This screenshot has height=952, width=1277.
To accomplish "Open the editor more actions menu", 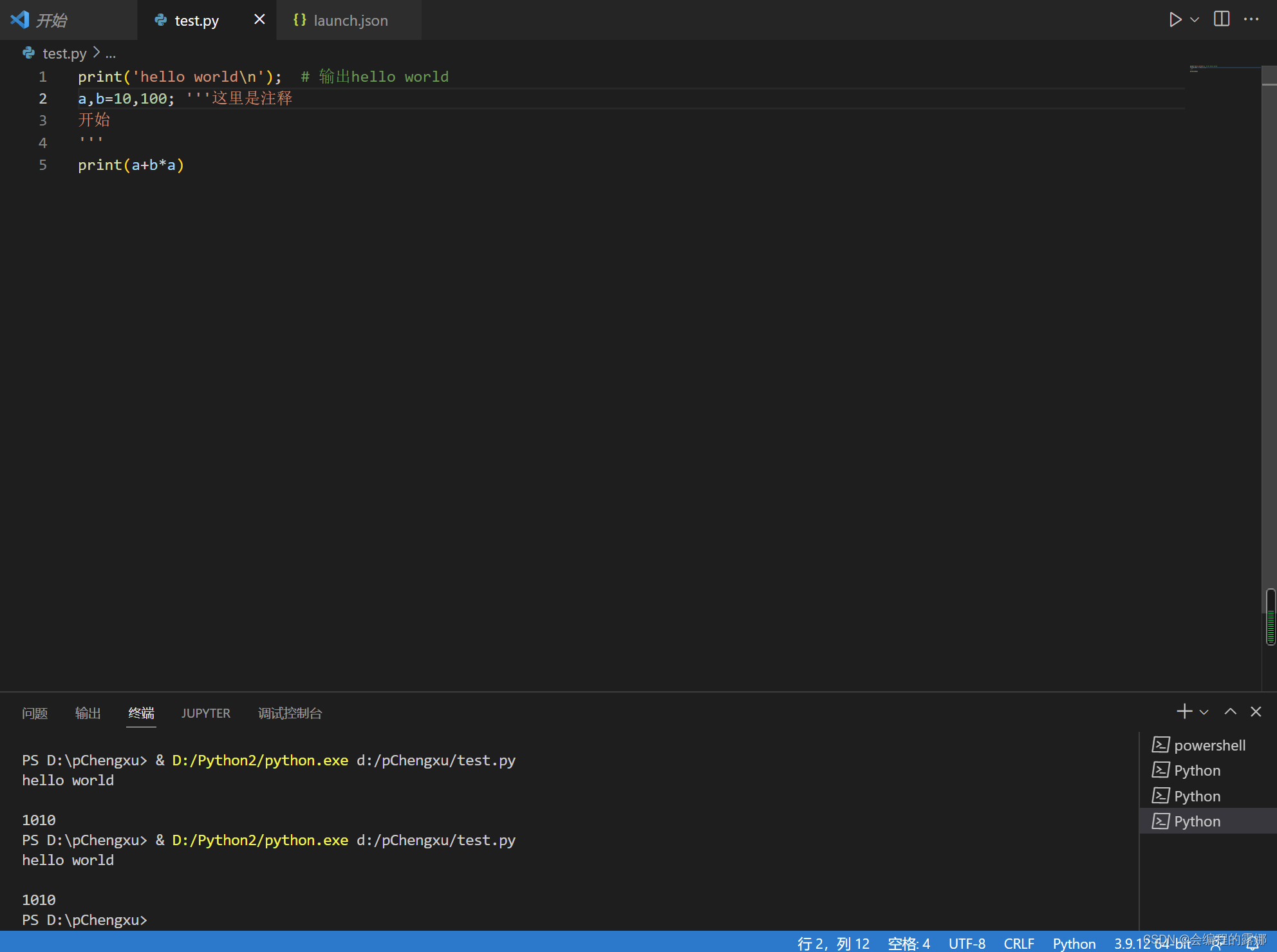I will point(1251,19).
